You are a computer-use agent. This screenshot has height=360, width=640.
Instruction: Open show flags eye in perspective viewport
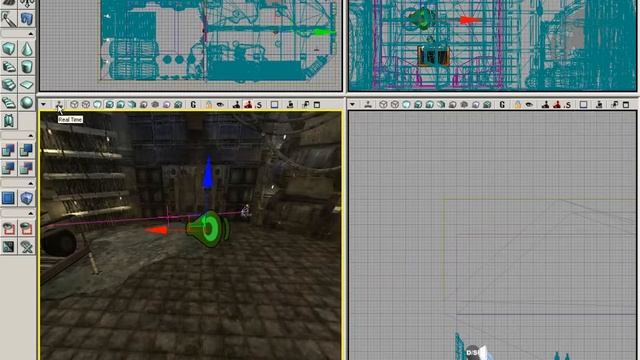tap(220, 105)
